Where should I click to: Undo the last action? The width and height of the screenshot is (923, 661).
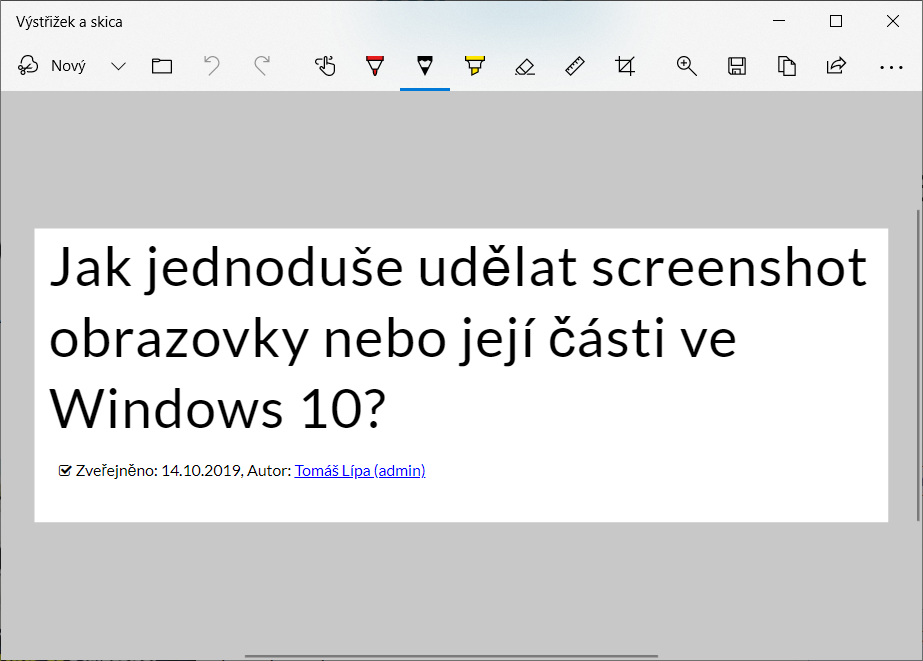point(212,66)
